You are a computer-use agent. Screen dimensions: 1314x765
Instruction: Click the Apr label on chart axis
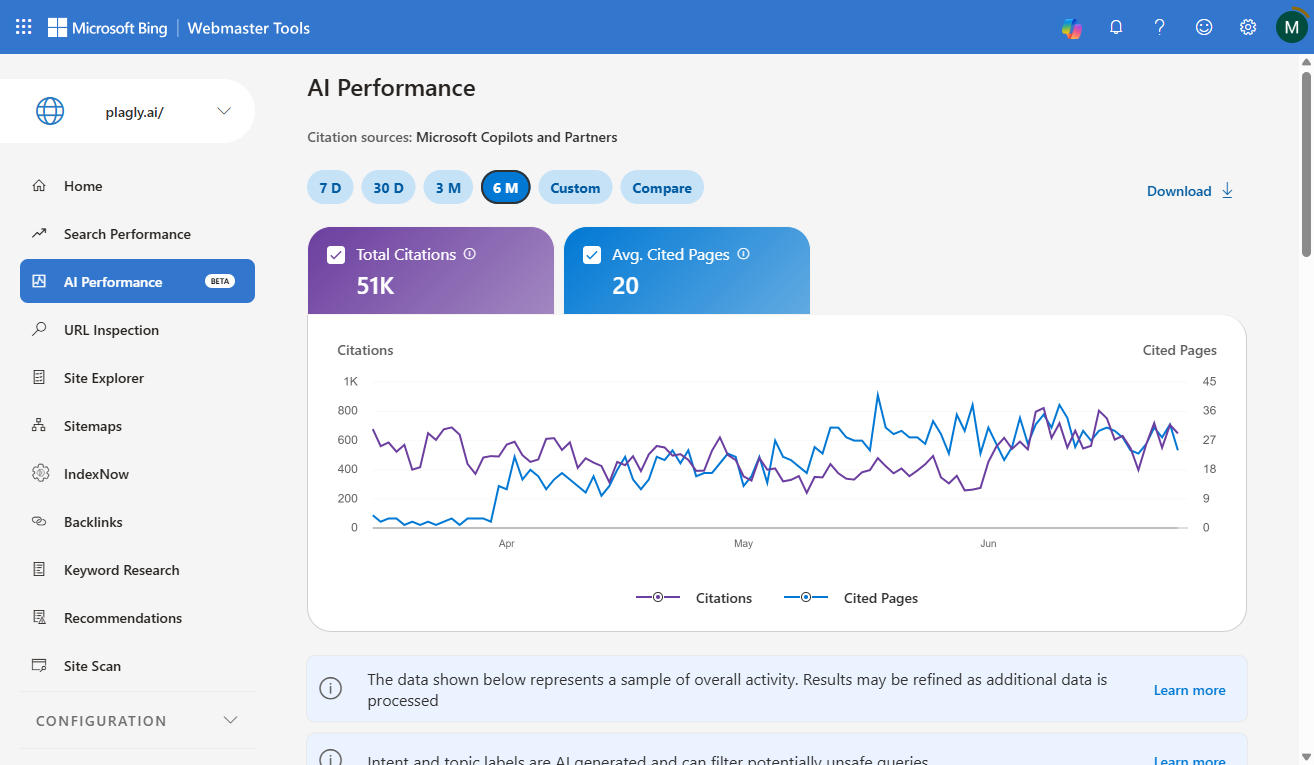pos(506,544)
